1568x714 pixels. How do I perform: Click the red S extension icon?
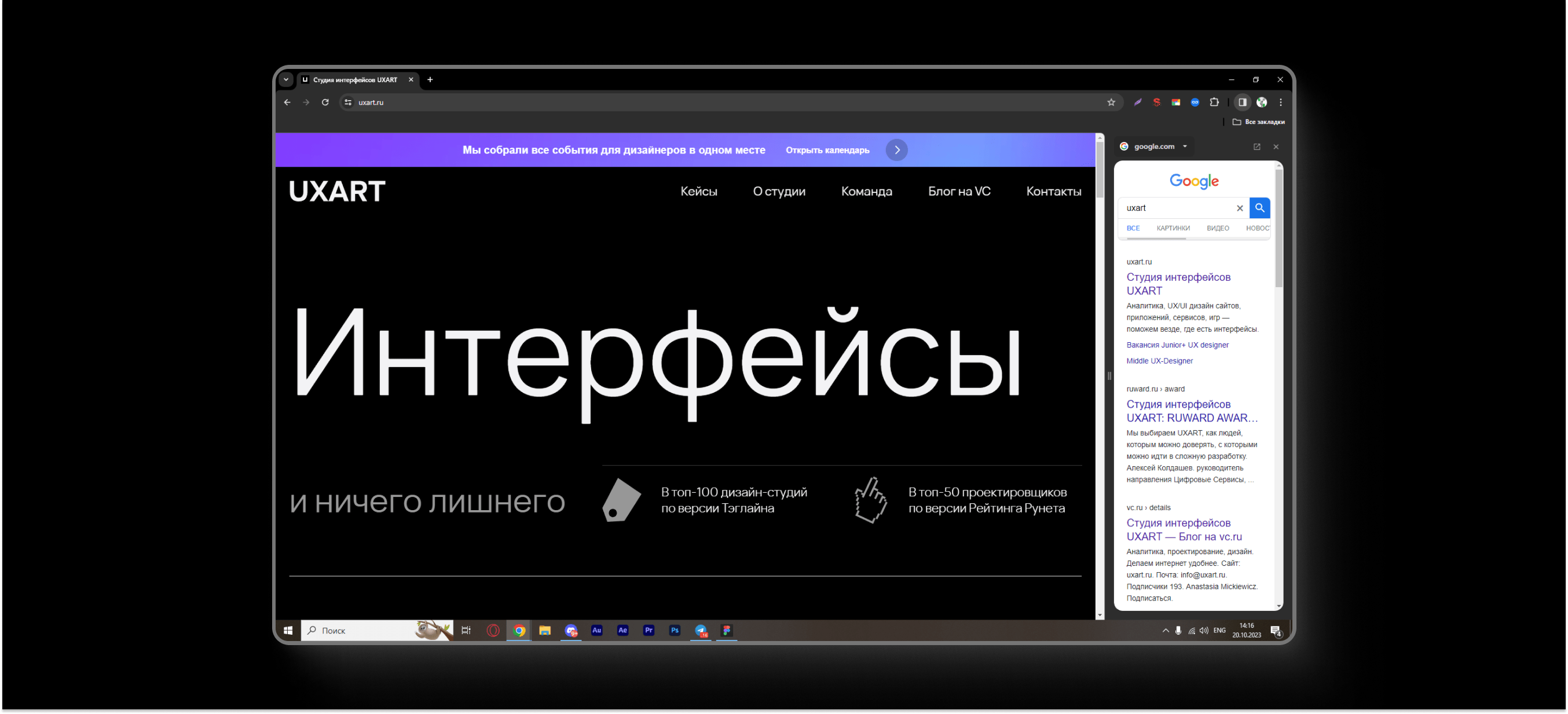pyautogui.click(x=1156, y=102)
